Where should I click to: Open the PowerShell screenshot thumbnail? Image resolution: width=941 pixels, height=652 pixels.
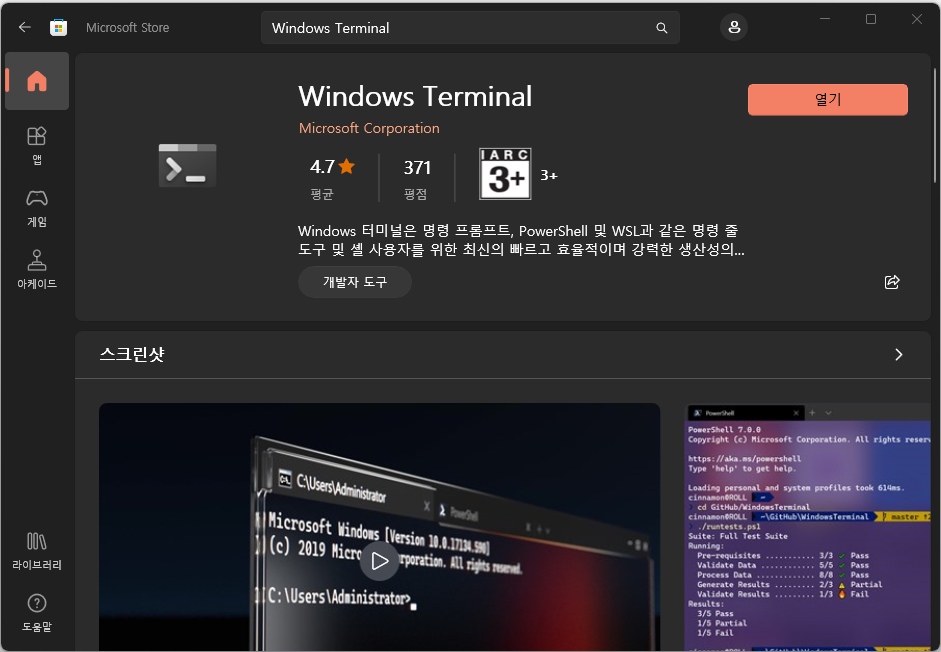click(x=807, y=527)
